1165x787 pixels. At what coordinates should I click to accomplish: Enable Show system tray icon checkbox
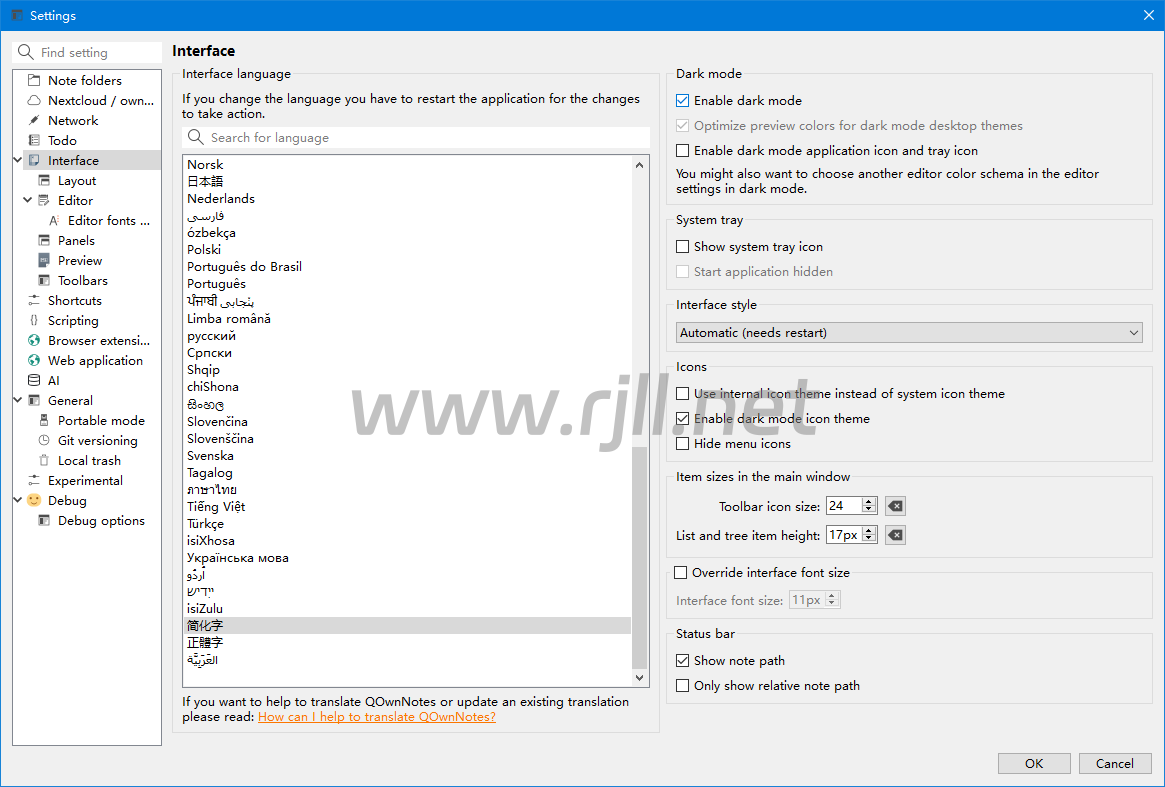683,247
